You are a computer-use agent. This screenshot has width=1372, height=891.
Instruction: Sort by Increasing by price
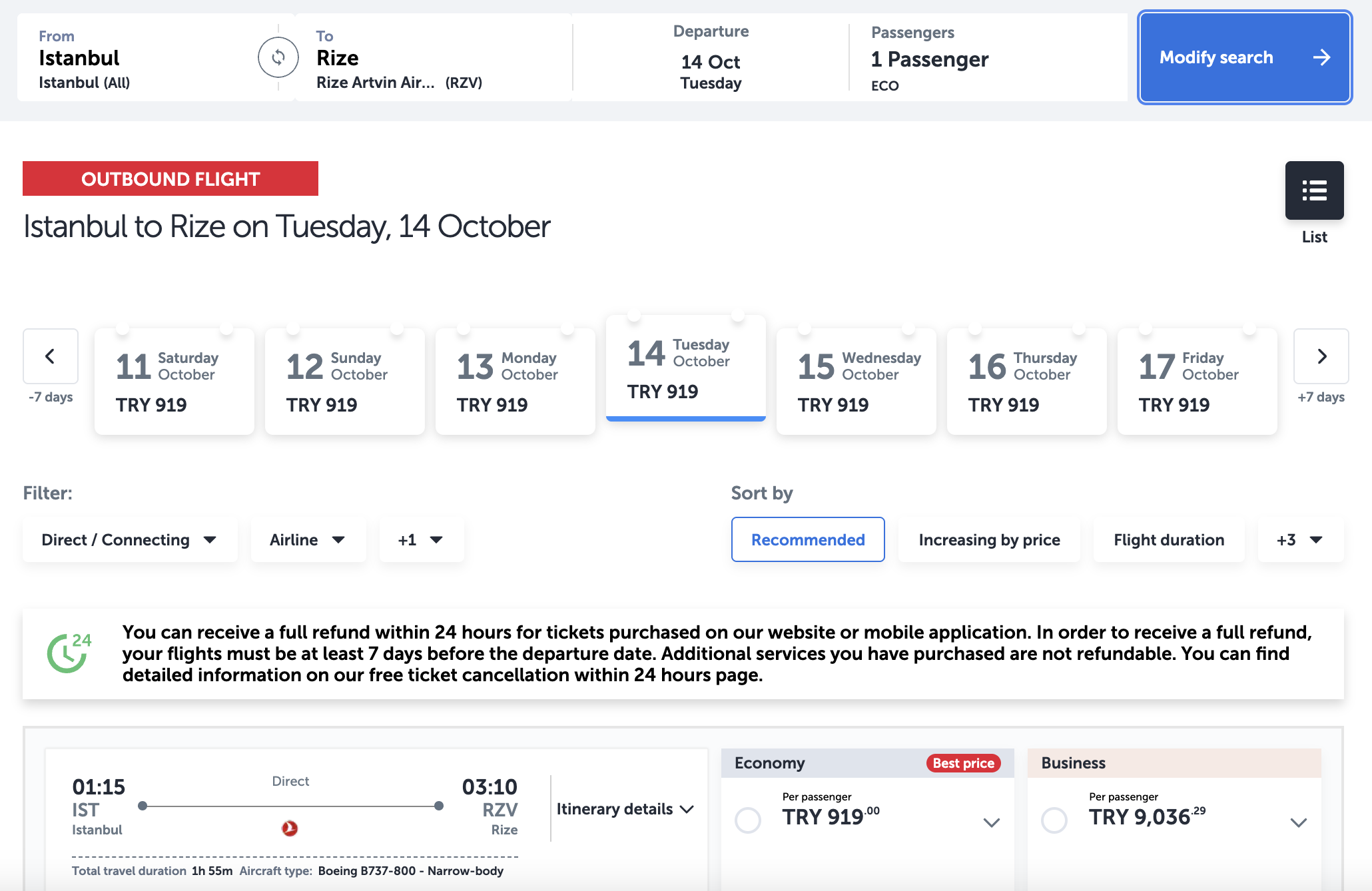click(989, 540)
